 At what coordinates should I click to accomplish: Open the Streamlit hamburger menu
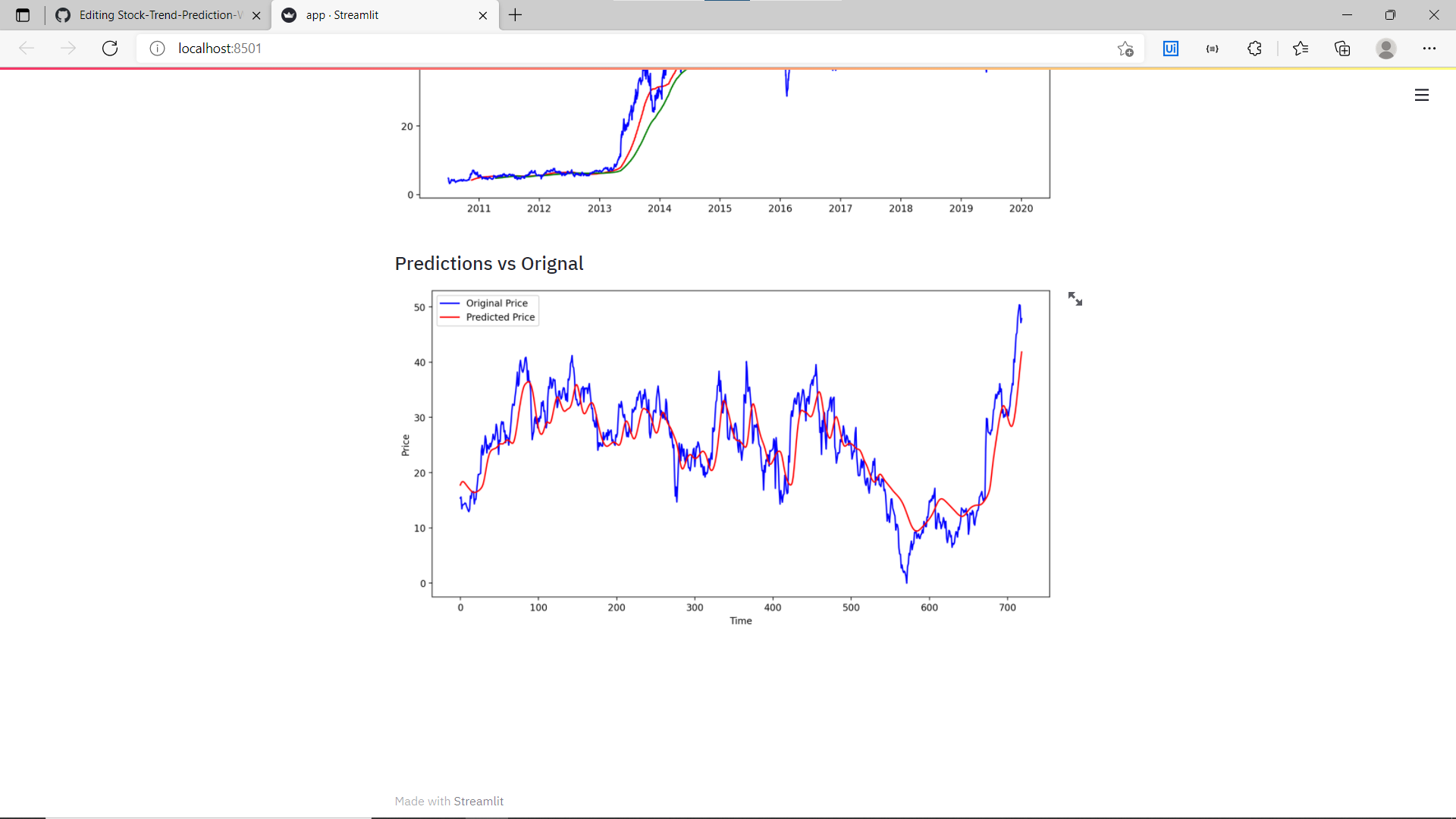pyautogui.click(x=1422, y=95)
